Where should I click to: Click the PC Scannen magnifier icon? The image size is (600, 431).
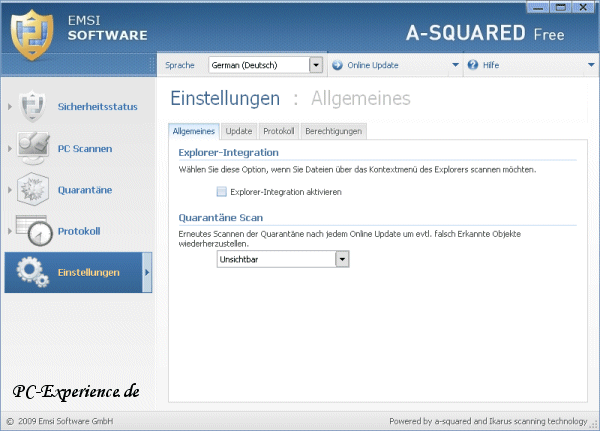pos(34,148)
